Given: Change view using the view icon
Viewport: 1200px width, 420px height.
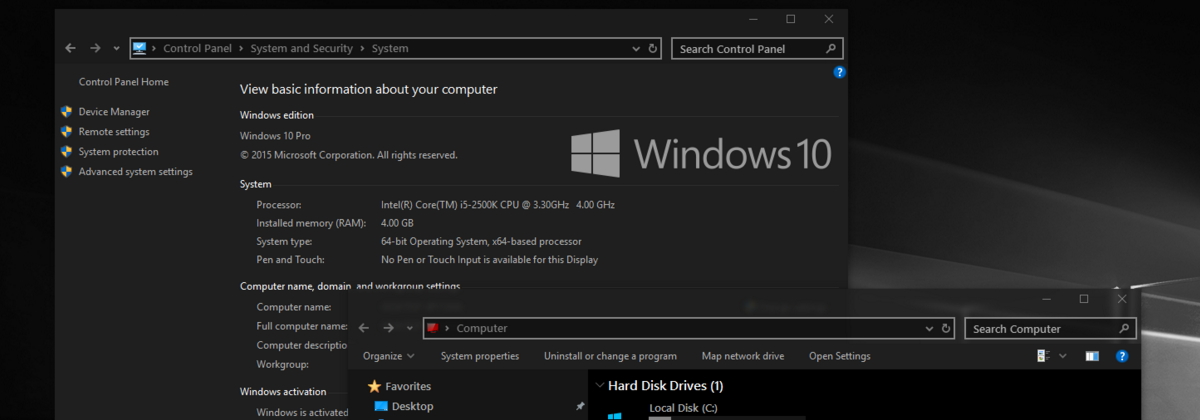Looking at the screenshot, I should (1044, 356).
